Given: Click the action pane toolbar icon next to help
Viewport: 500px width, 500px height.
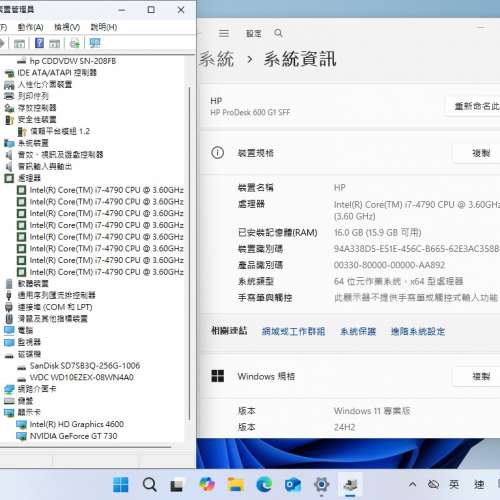Looking at the screenshot, I should [54, 43].
